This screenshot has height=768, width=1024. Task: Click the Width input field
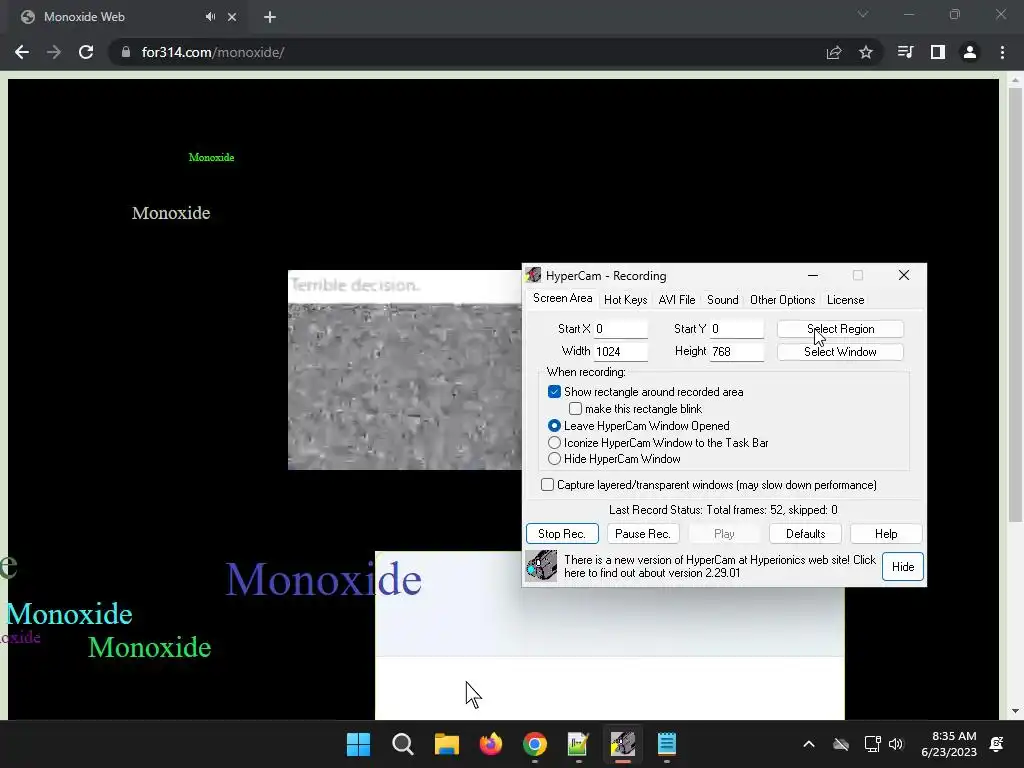click(x=620, y=352)
